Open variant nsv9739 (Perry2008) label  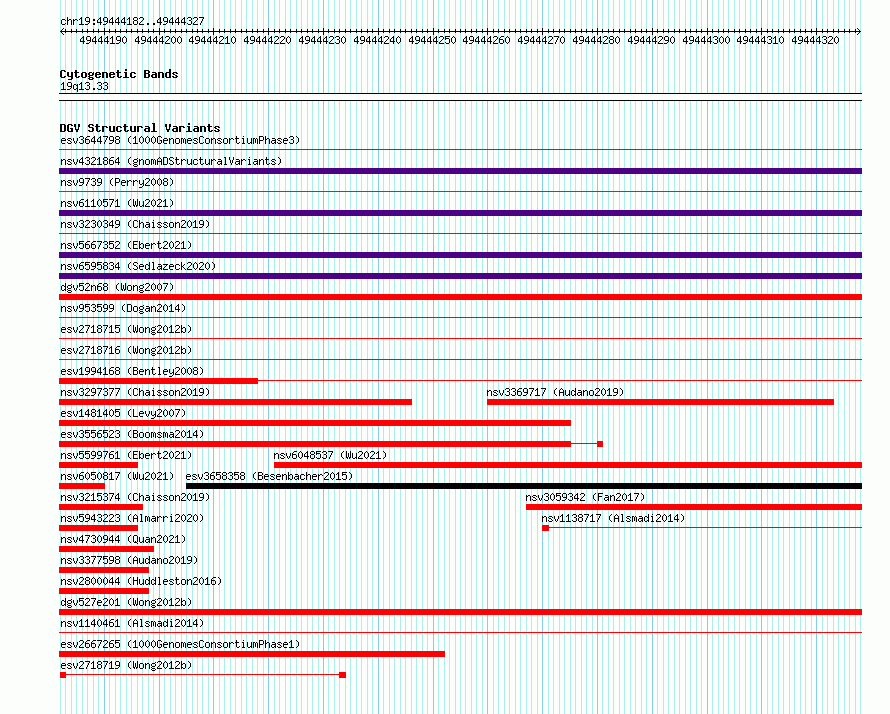117,182
